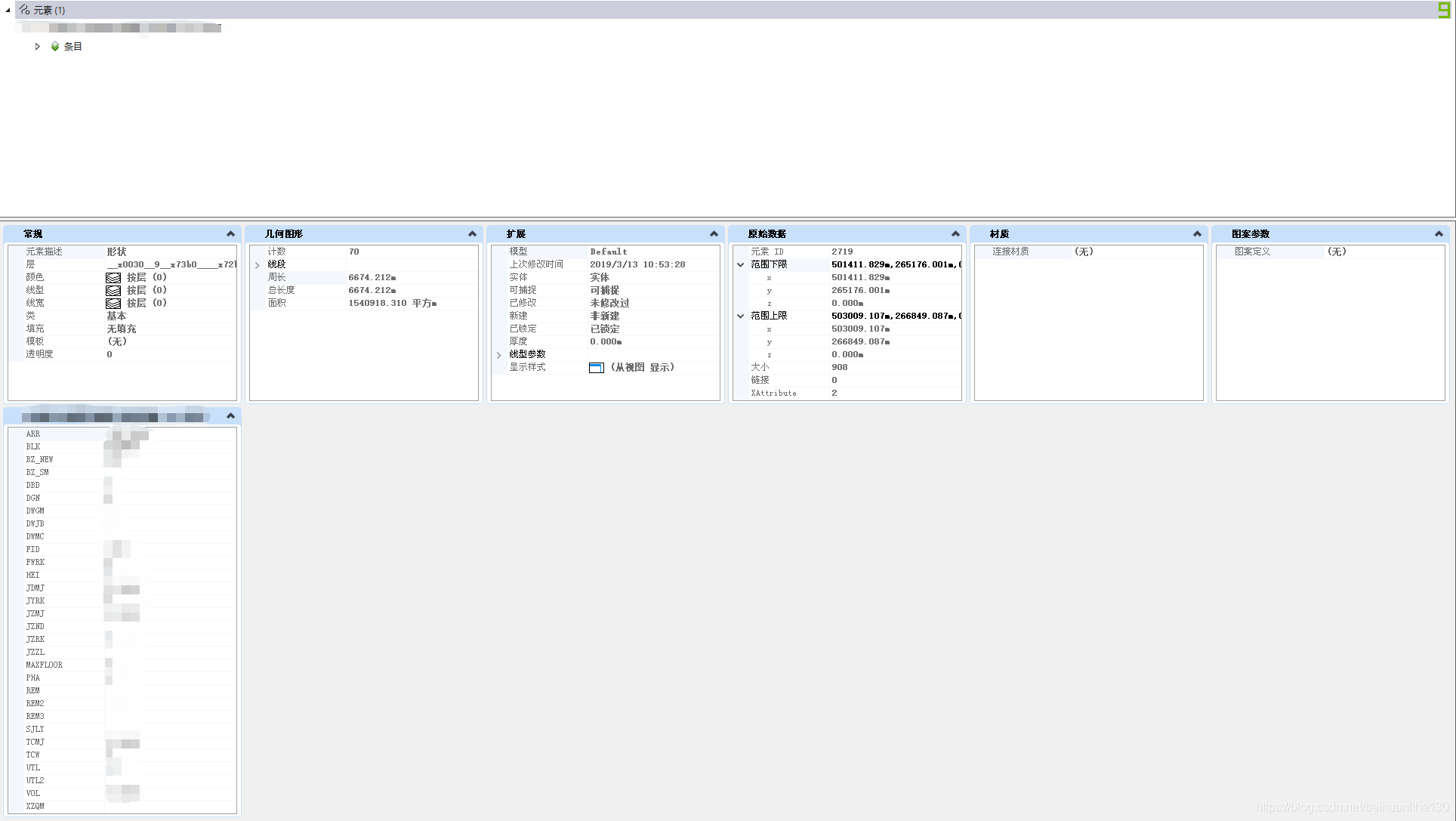
Task: Select 范围下限 y value 265176.001m
Action: 861,290
